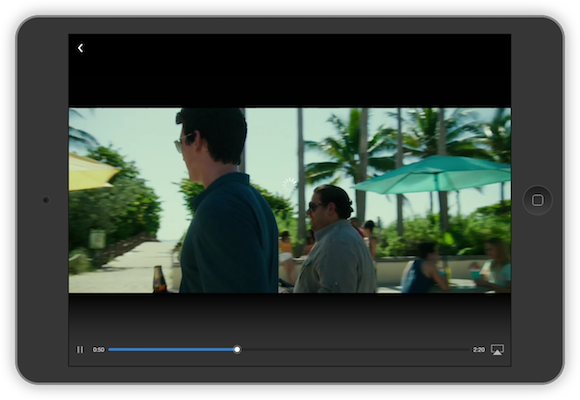Jump ahead on the unplayed timeline track
The image size is (580, 400).
[355, 350]
